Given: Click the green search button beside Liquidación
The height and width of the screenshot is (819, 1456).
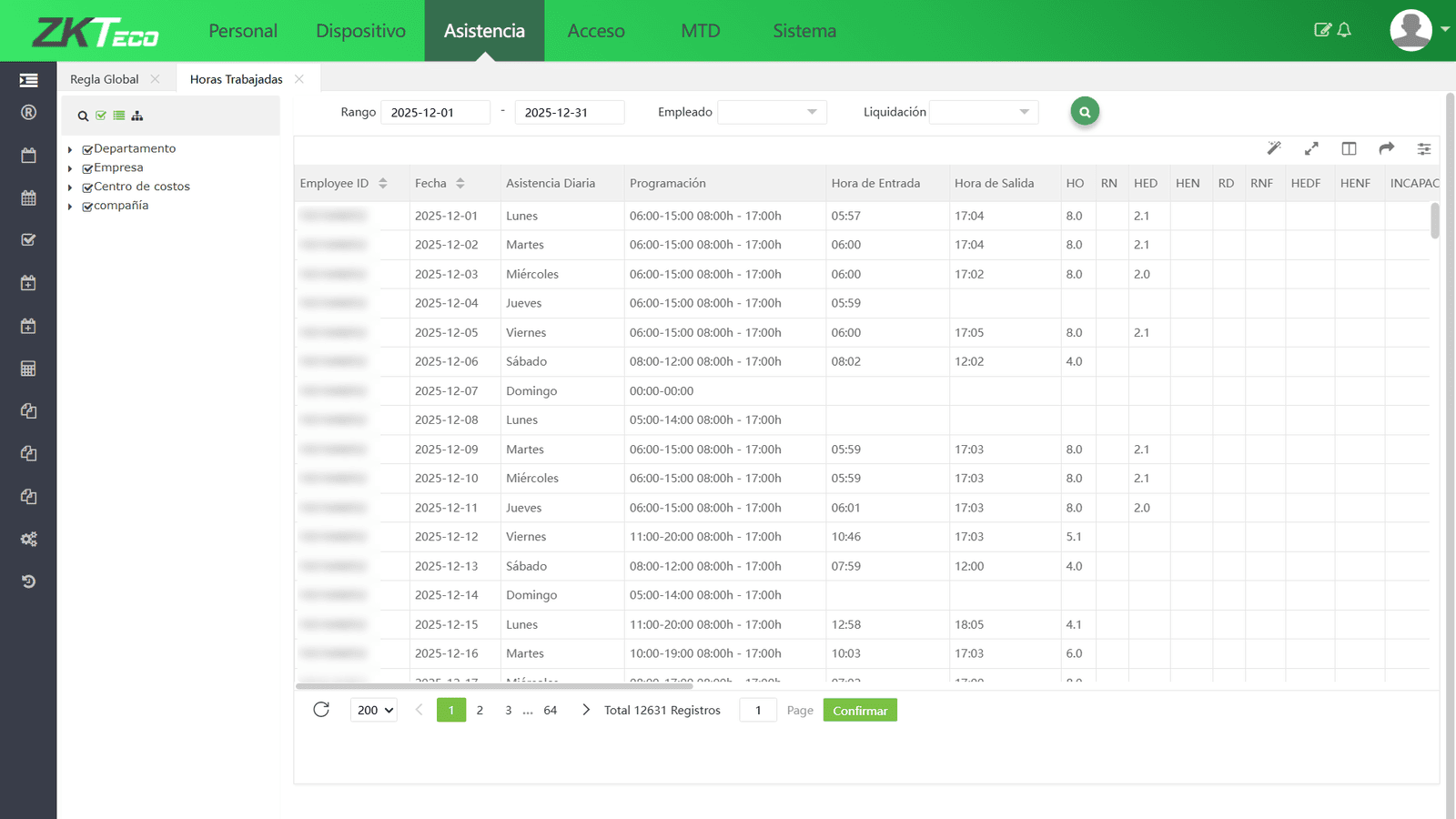Looking at the screenshot, I should point(1084,112).
